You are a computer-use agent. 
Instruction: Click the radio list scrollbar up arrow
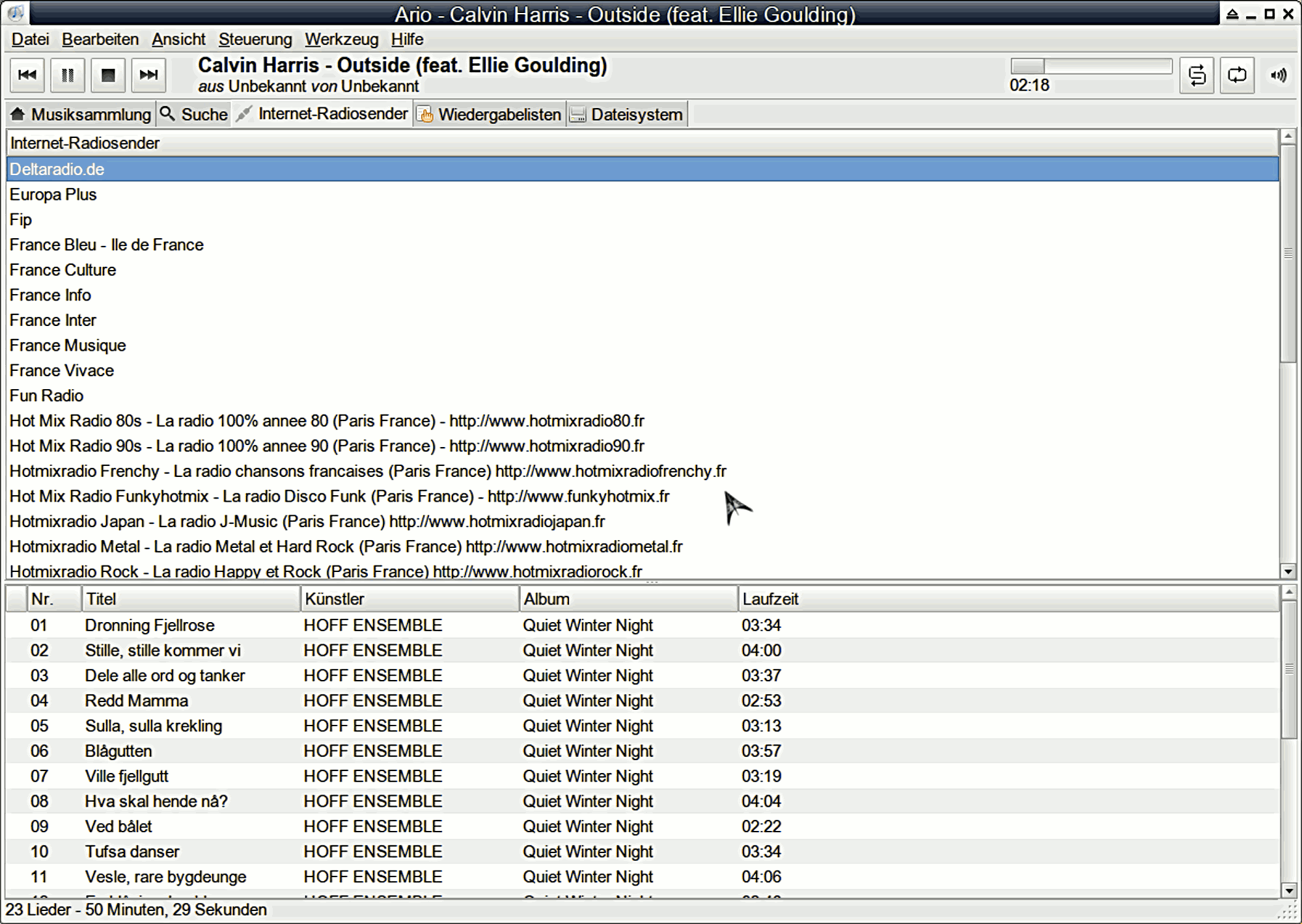pos(1288,137)
